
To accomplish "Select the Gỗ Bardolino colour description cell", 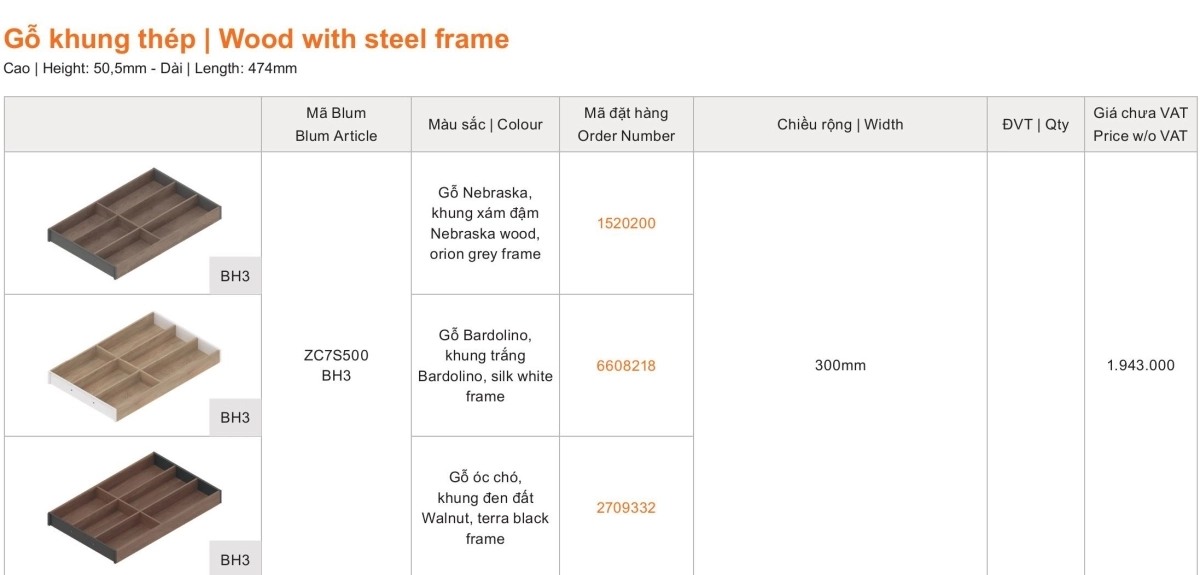I will point(485,366).
